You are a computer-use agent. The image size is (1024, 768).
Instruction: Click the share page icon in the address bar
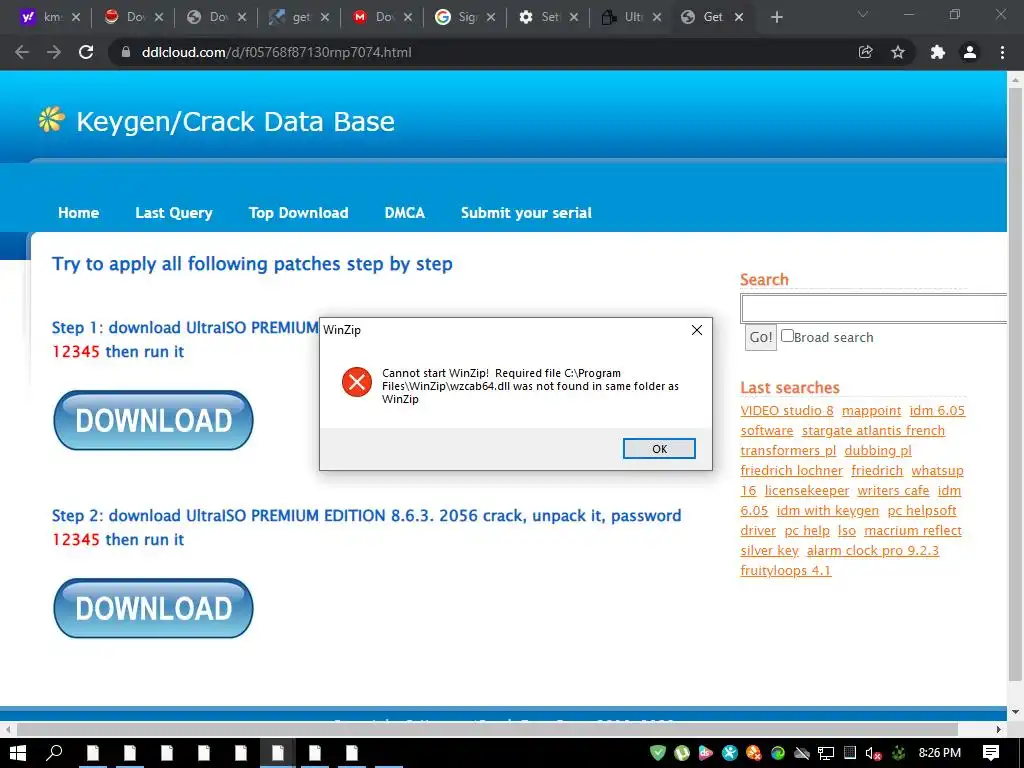pos(865,52)
